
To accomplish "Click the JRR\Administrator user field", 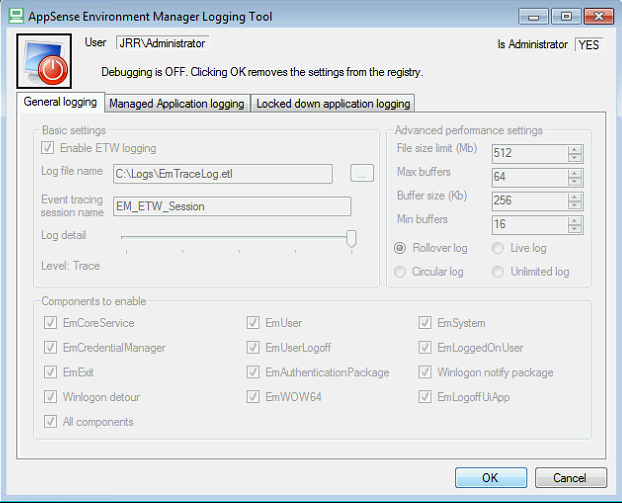I will tap(163, 43).
